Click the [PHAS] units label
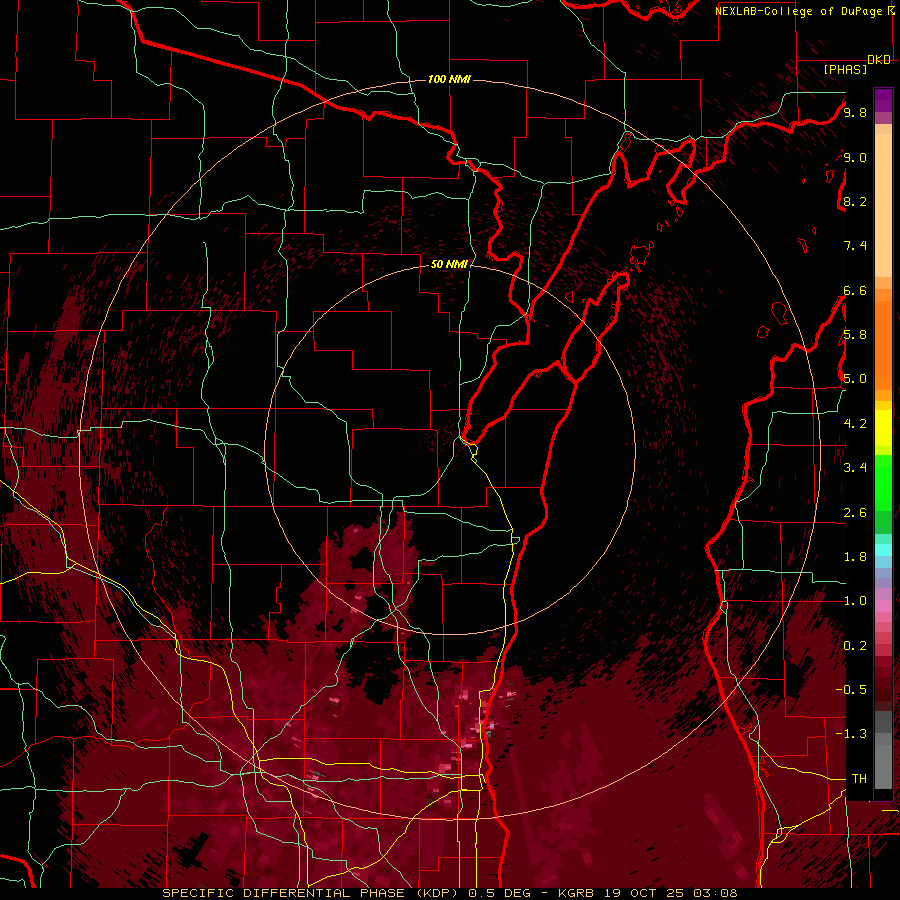The height and width of the screenshot is (900, 900). tap(845, 69)
